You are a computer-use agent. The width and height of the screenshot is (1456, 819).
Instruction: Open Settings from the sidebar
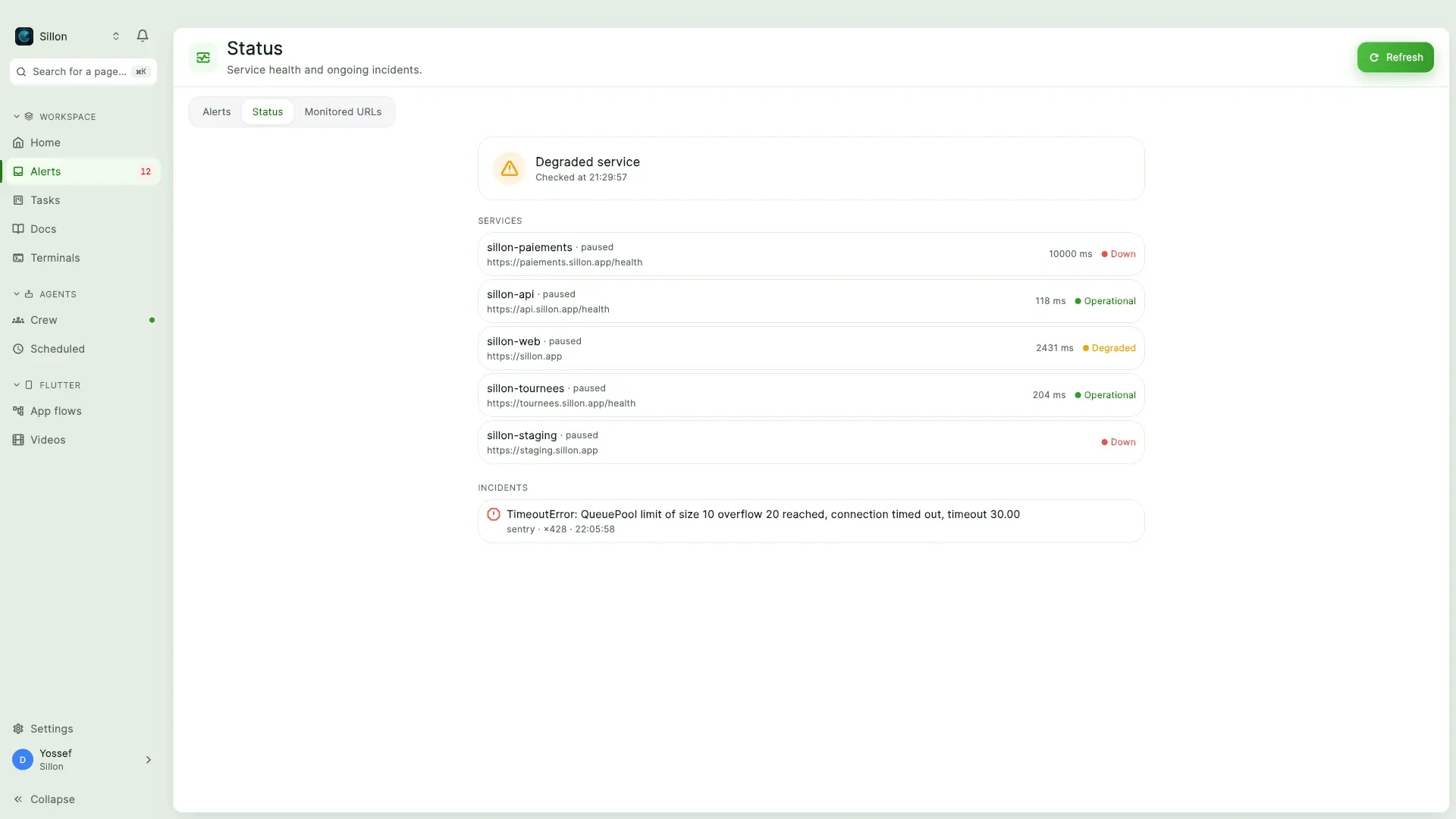click(83, 729)
